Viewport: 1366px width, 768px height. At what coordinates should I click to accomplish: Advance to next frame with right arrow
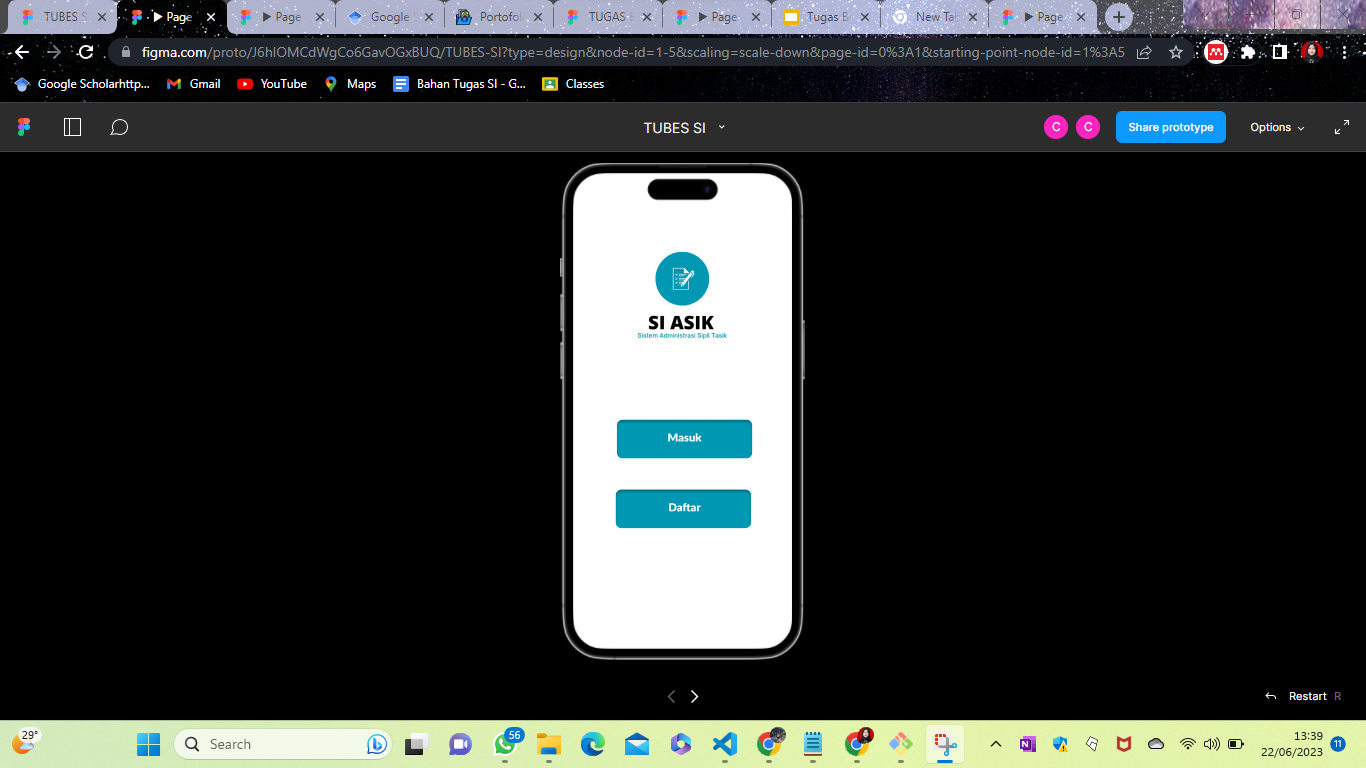coord(694,696)
